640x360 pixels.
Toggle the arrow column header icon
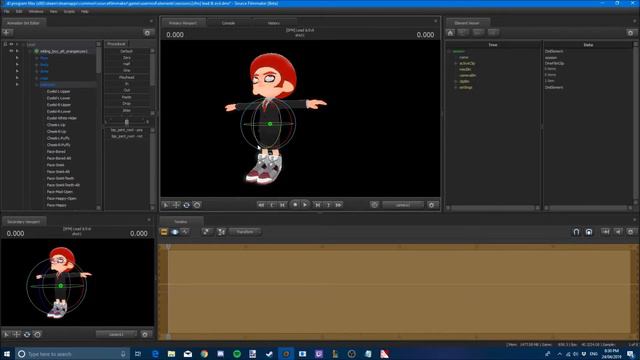(x=17, y=44)
